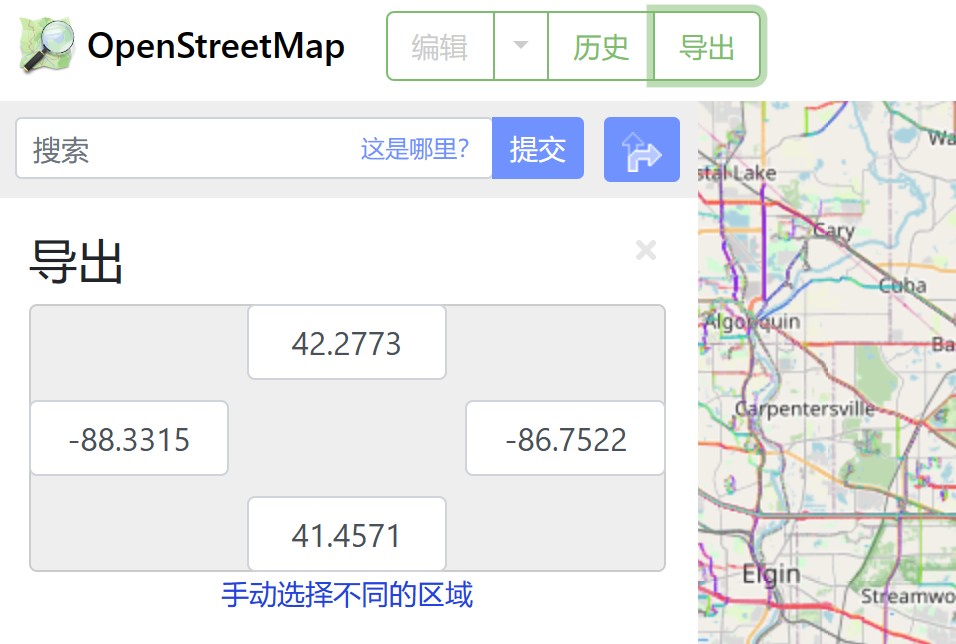Click the Elgin label on the map
This screenshot has height=644, width=956.
click(x=771, y=574)
